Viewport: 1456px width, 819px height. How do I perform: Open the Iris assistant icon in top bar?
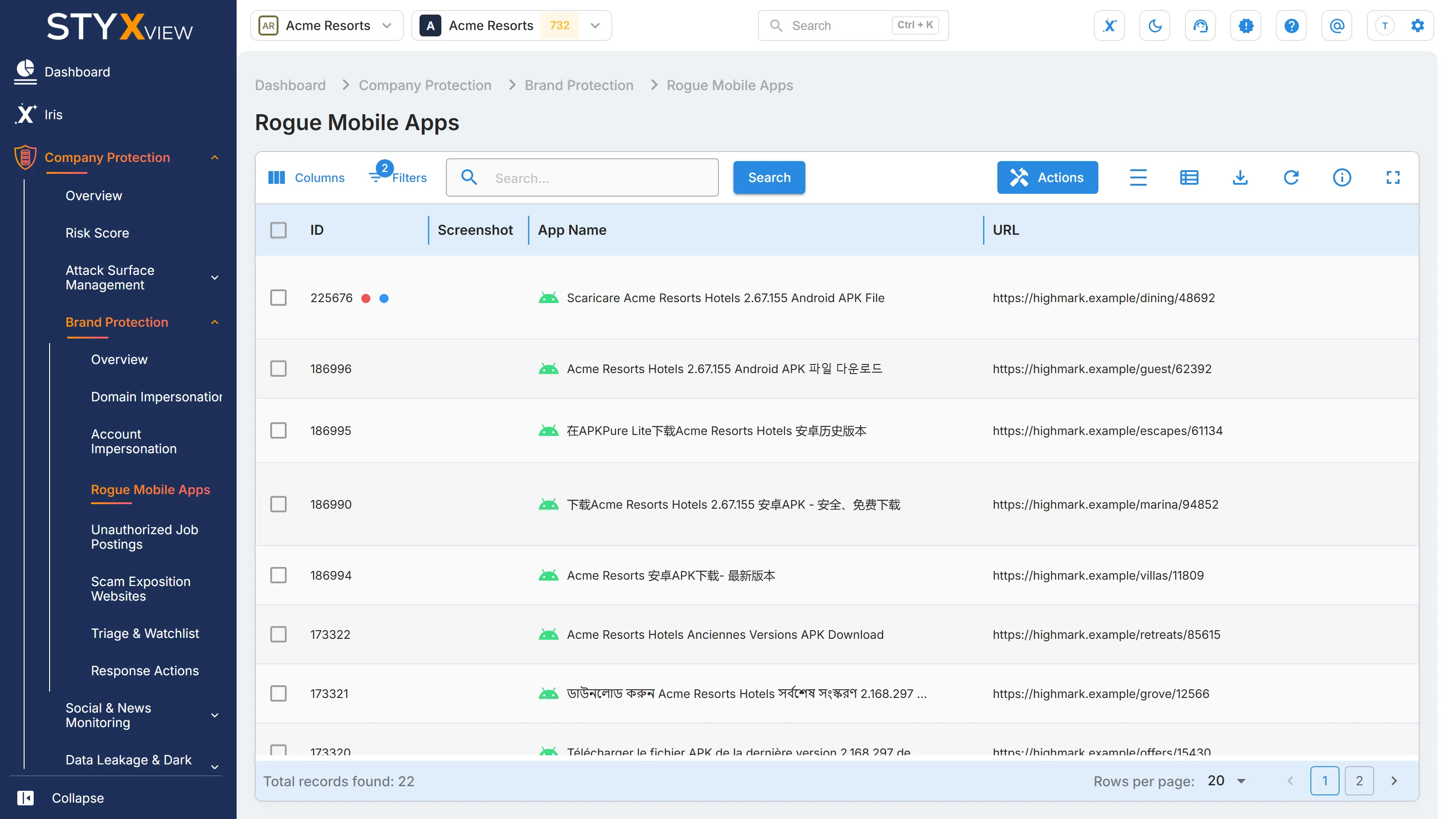point(1109,25)
